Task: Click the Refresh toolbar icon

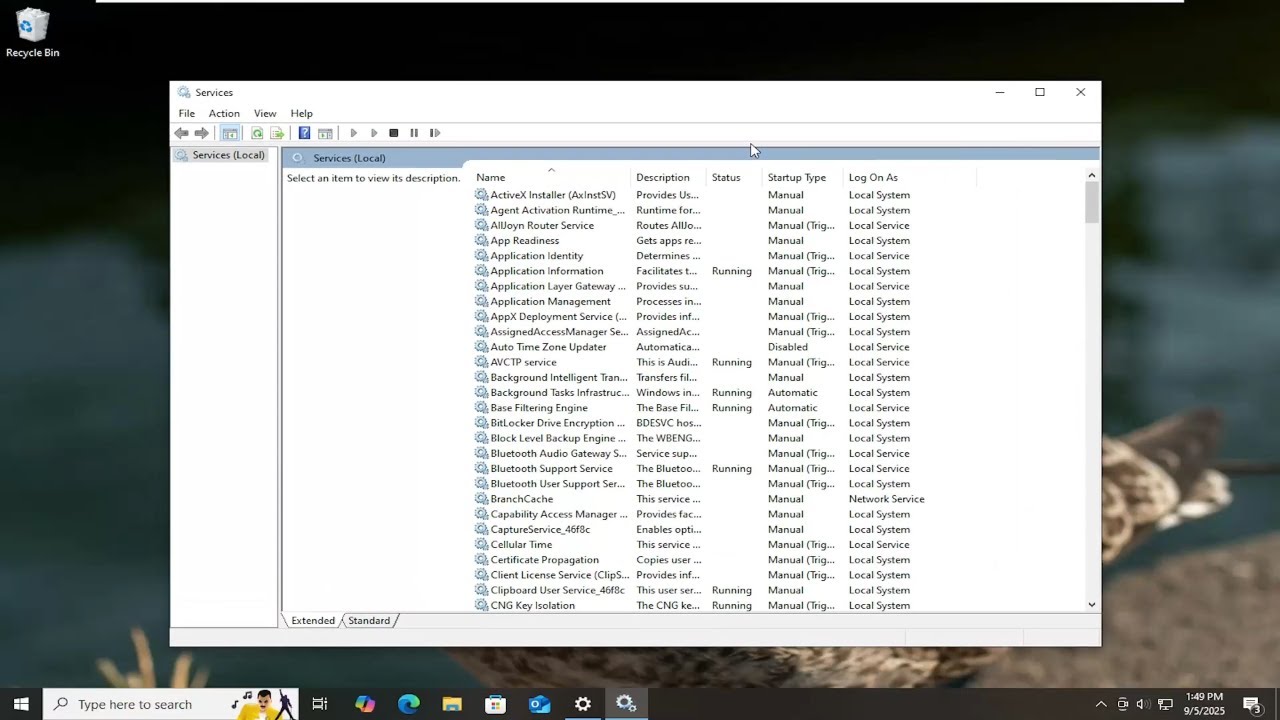Action: click(x=257, y=133)
